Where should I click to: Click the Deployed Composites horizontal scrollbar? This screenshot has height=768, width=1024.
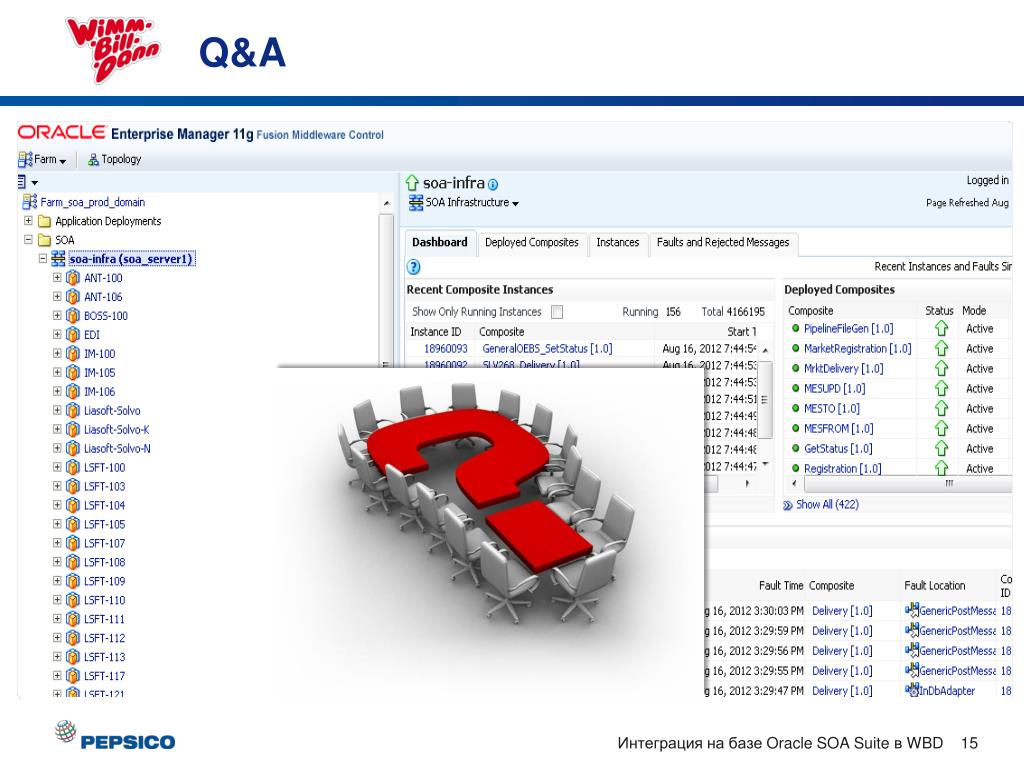point(908,484)
